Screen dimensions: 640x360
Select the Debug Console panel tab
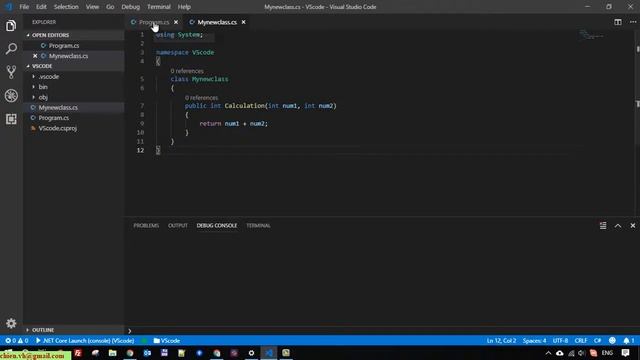(x=217, y=226)
